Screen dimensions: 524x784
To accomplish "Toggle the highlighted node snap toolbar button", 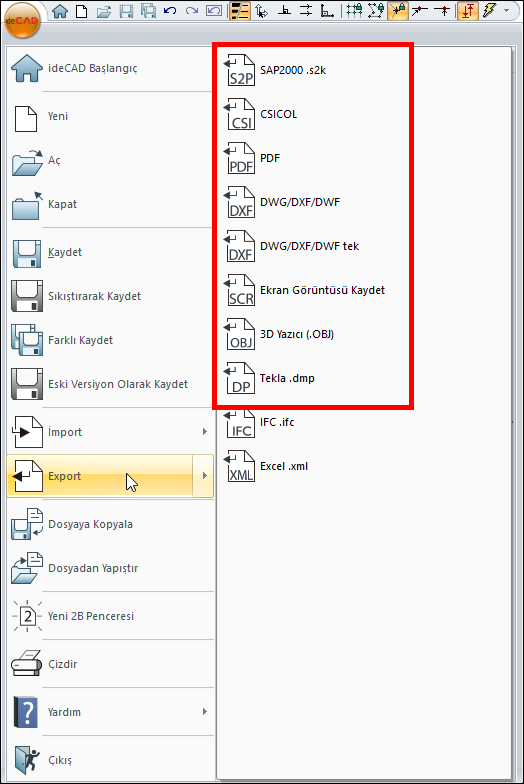I will (398, 10).
